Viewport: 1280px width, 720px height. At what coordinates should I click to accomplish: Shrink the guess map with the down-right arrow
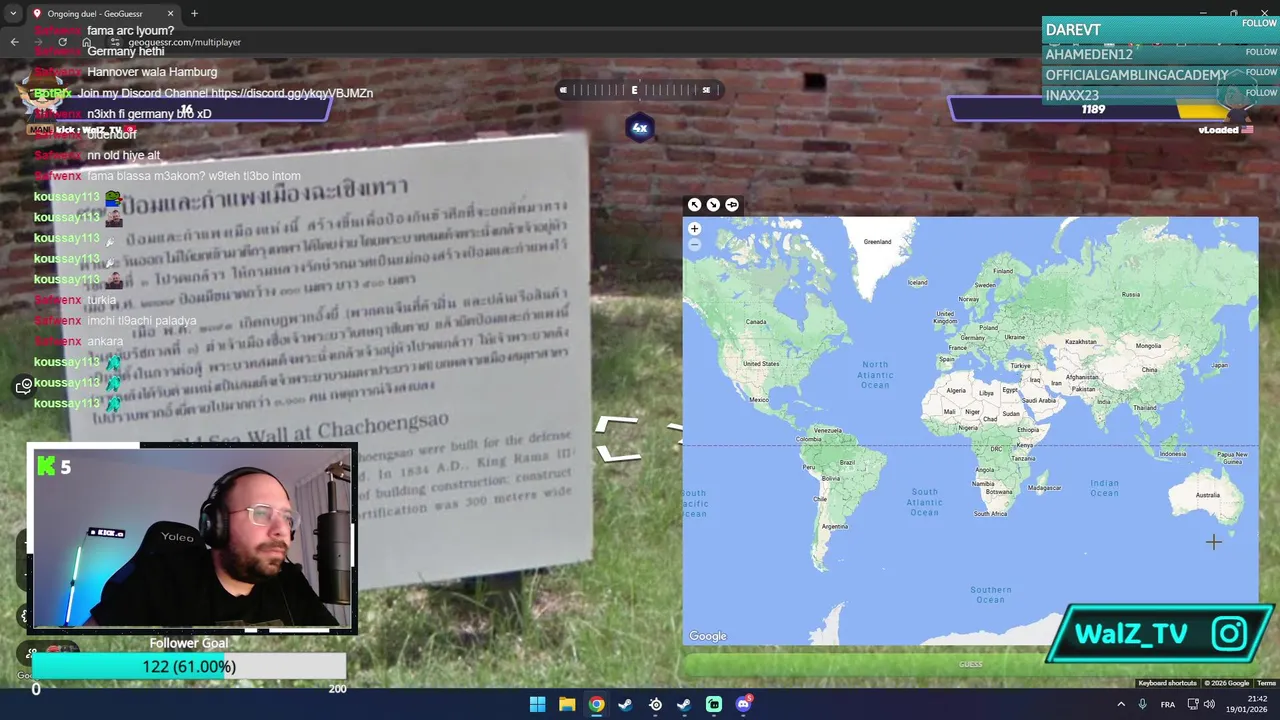tap(713, 205)
